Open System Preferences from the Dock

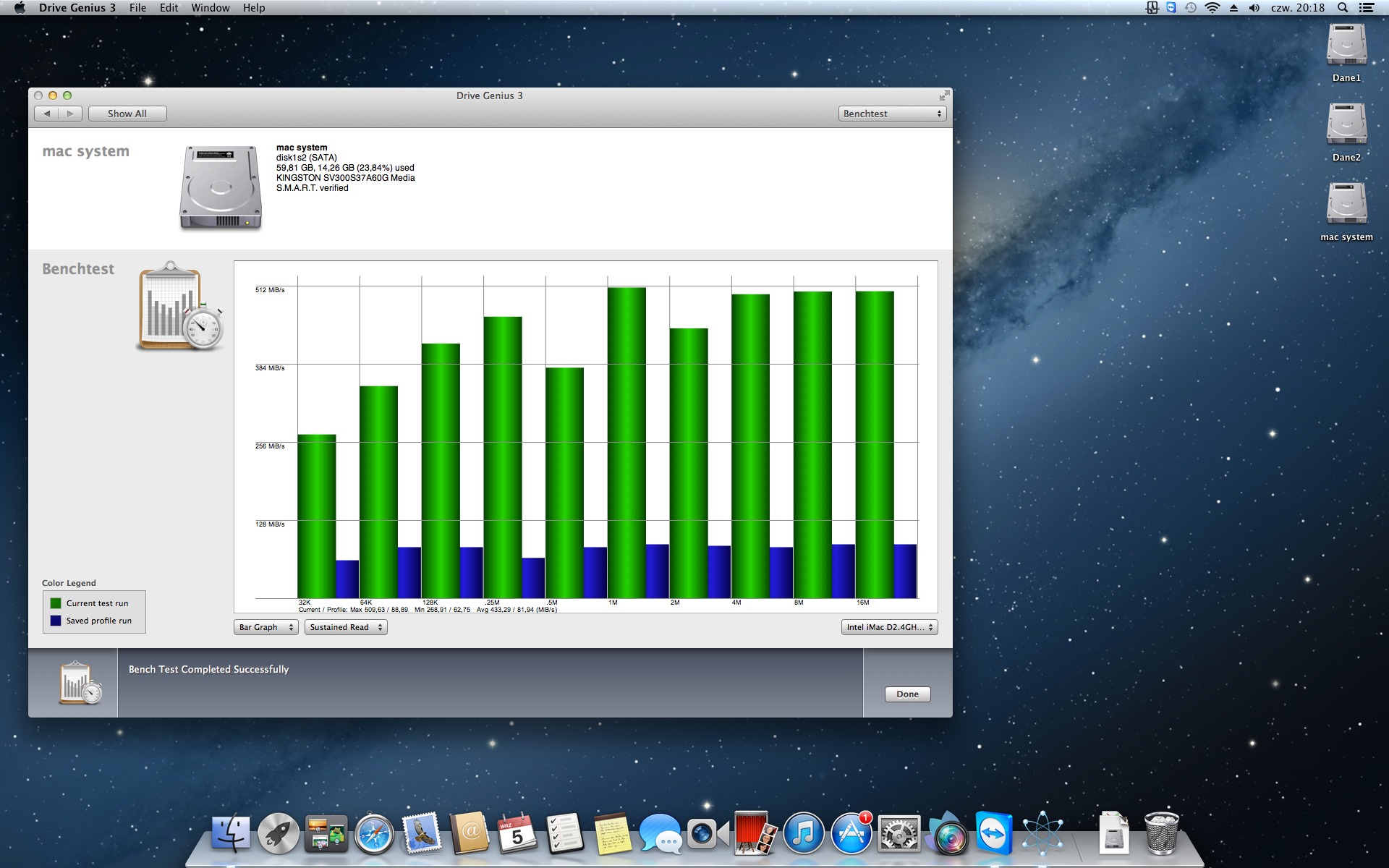tap(899, 833)
